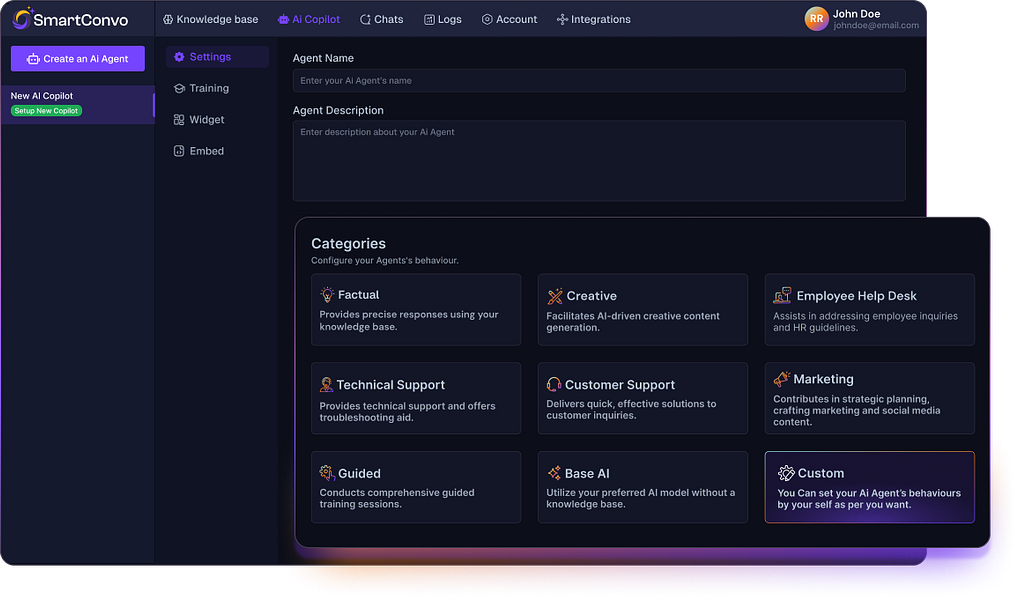Click the Chats bubble icon

(x=365, y=20)
